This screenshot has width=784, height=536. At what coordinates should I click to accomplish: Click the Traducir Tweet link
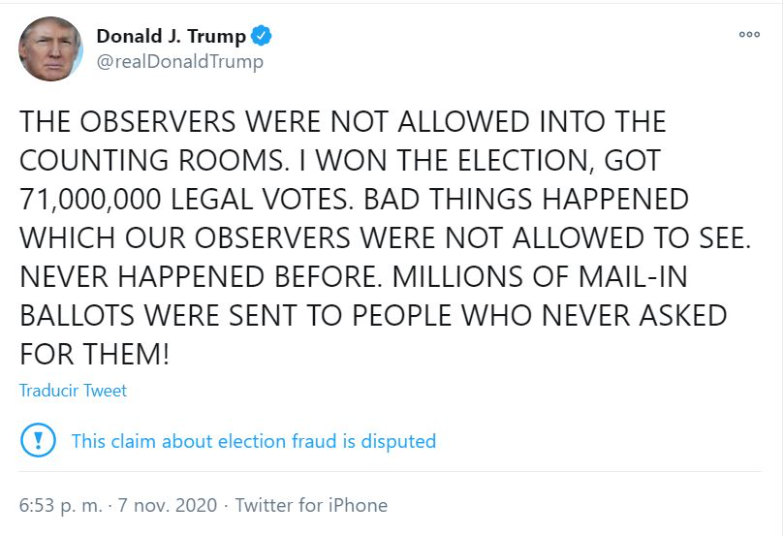point(73,391)
